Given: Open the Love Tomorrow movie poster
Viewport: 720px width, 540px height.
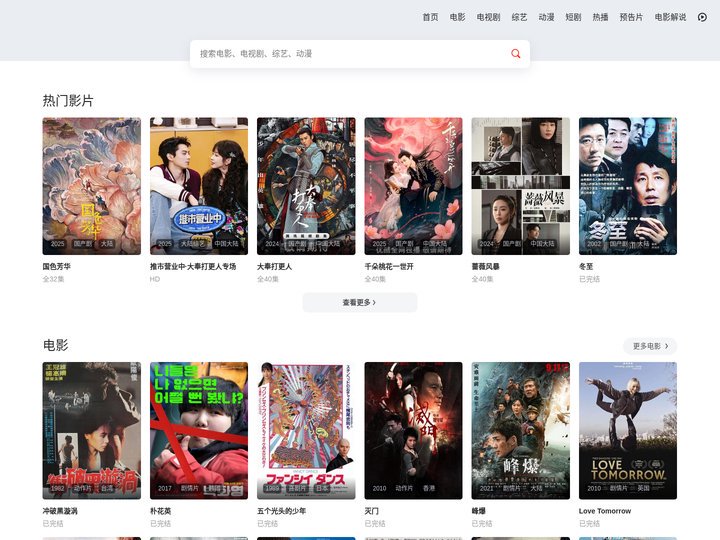Looking at the screenshot, I should coord(628,431).
